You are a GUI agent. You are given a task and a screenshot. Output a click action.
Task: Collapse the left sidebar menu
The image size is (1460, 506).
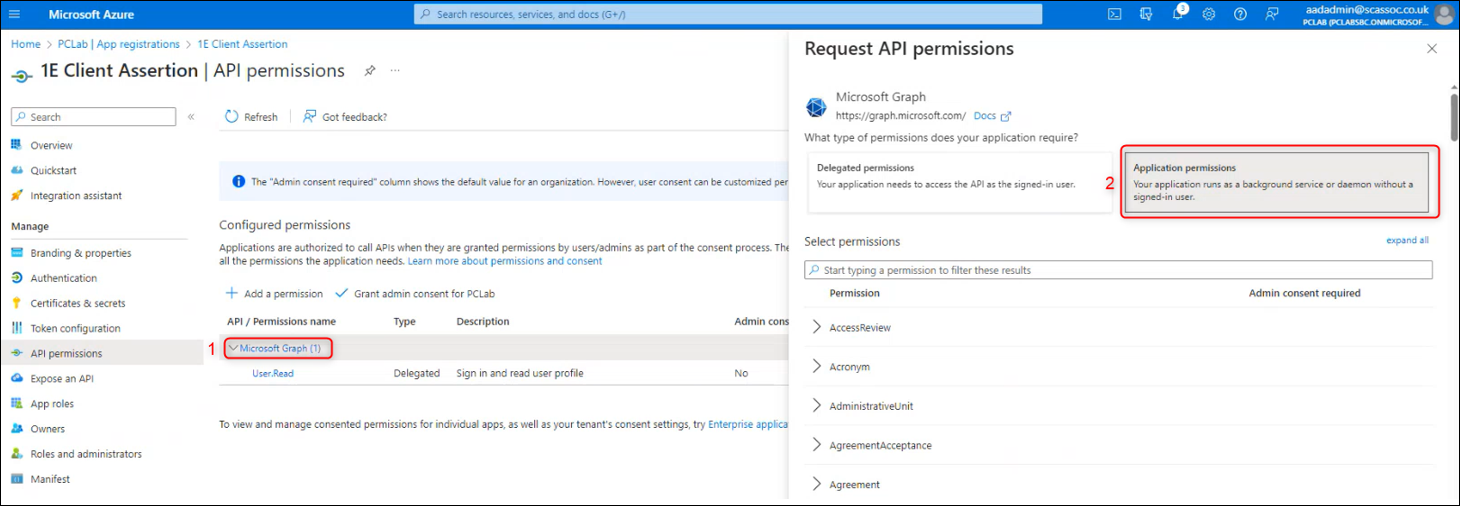[x=191, y=117]
